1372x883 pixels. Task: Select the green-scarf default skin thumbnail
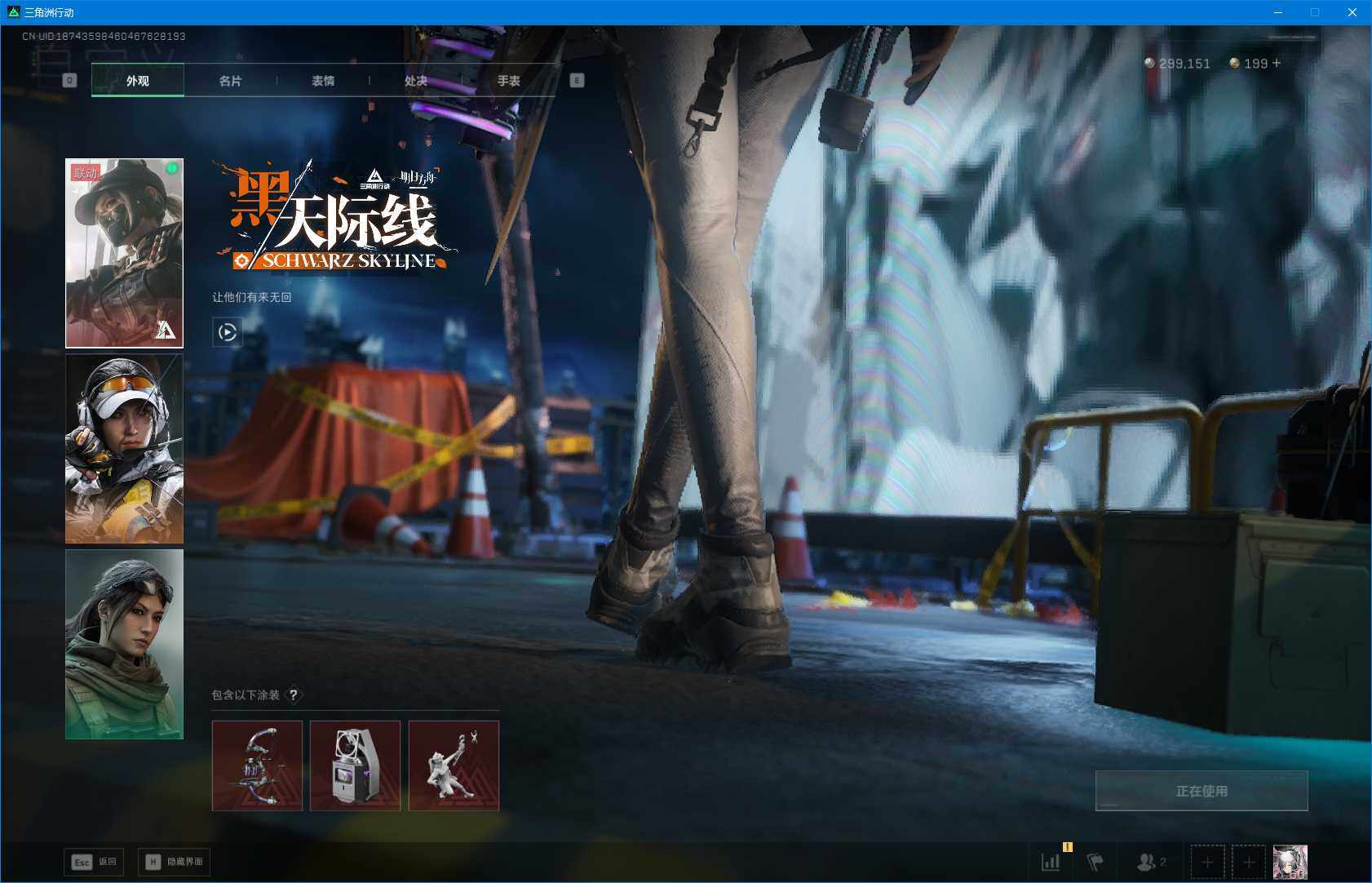pos(124,644)
